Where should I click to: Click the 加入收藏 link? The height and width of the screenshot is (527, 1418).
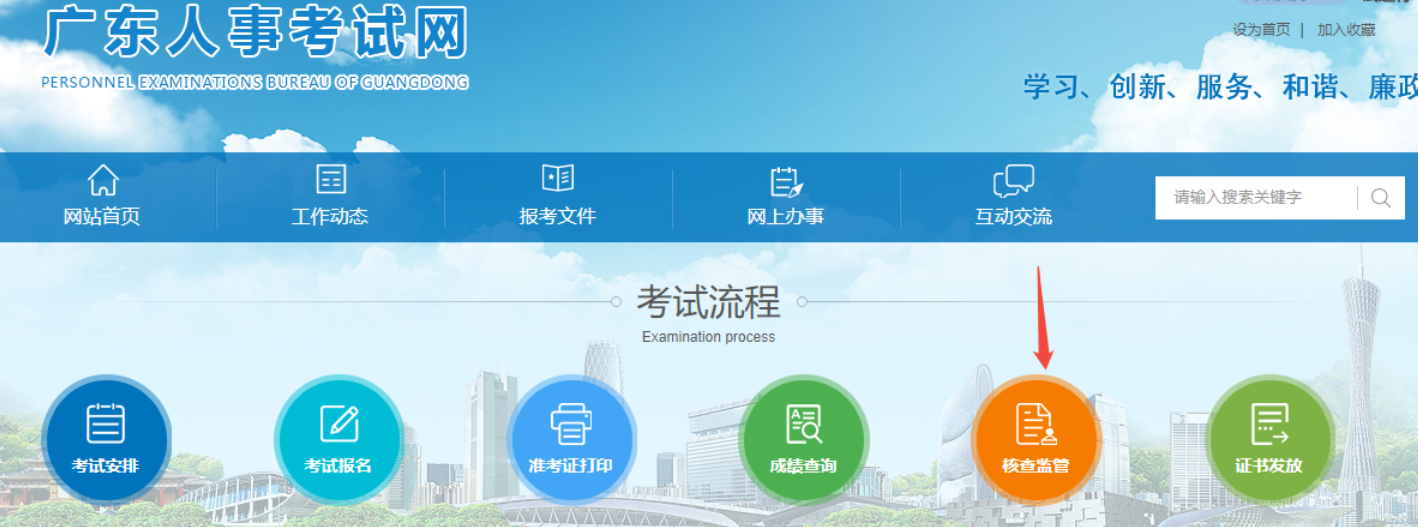pyautogui.click(x=1346, y=30)
